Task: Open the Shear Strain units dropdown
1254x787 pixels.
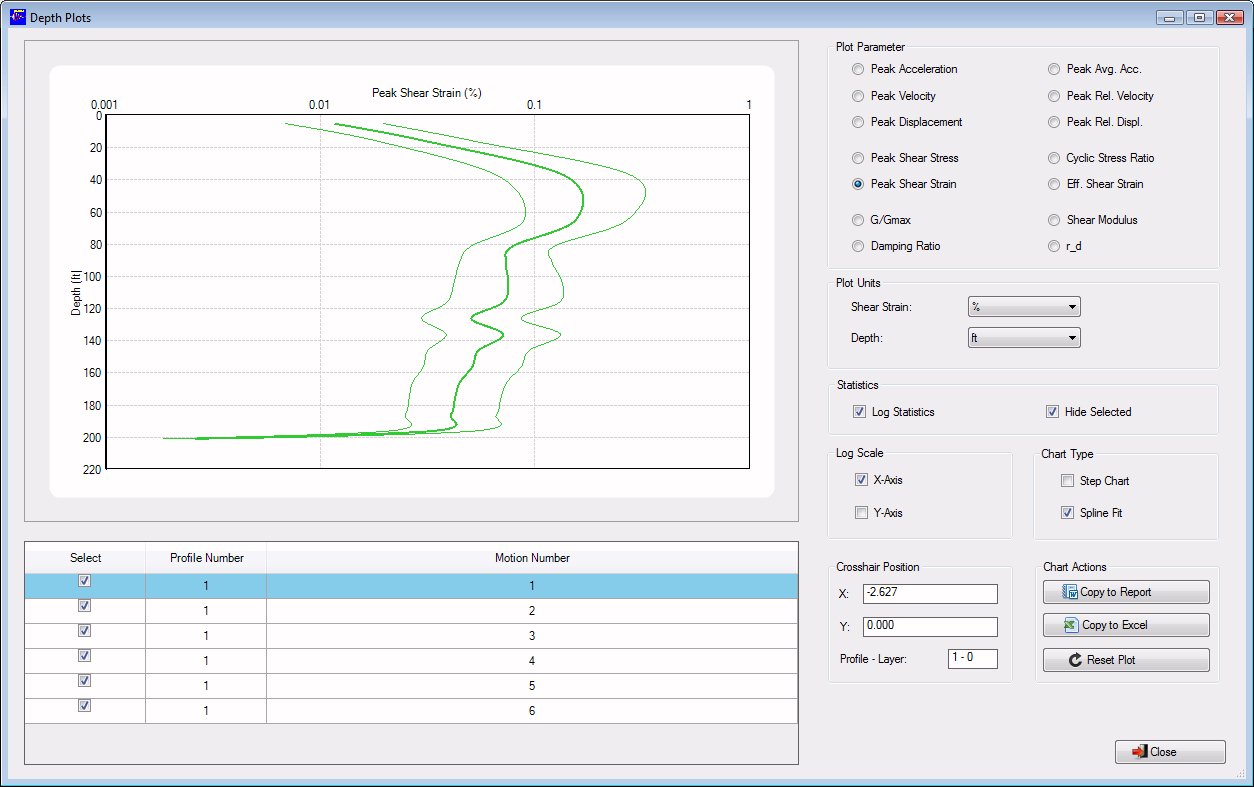Action: [1024, 307]
